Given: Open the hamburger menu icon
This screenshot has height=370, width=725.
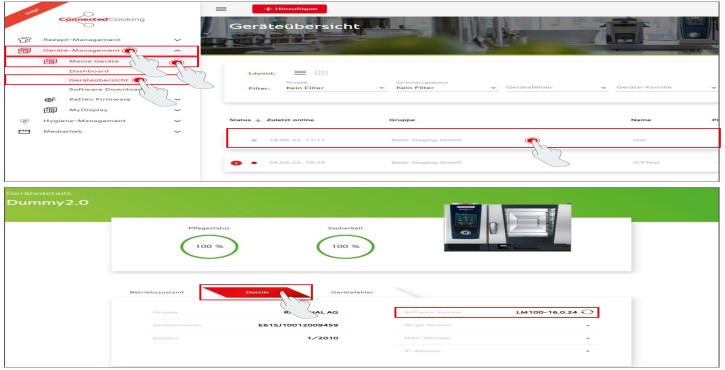Looking at the screenshot, I should coord(221,9).
